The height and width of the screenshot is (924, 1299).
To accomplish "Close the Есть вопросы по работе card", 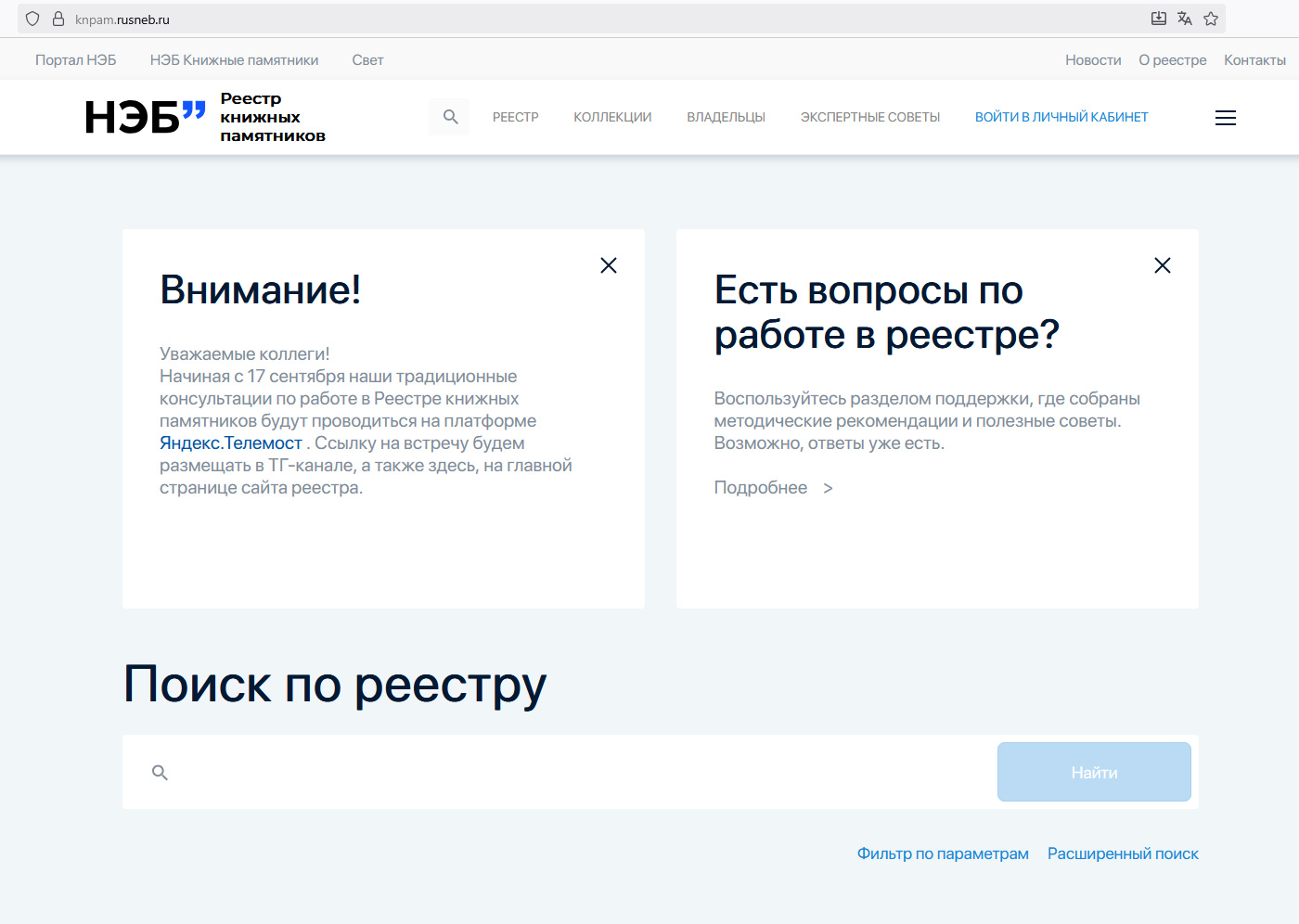I will [x=1162, y=265].
